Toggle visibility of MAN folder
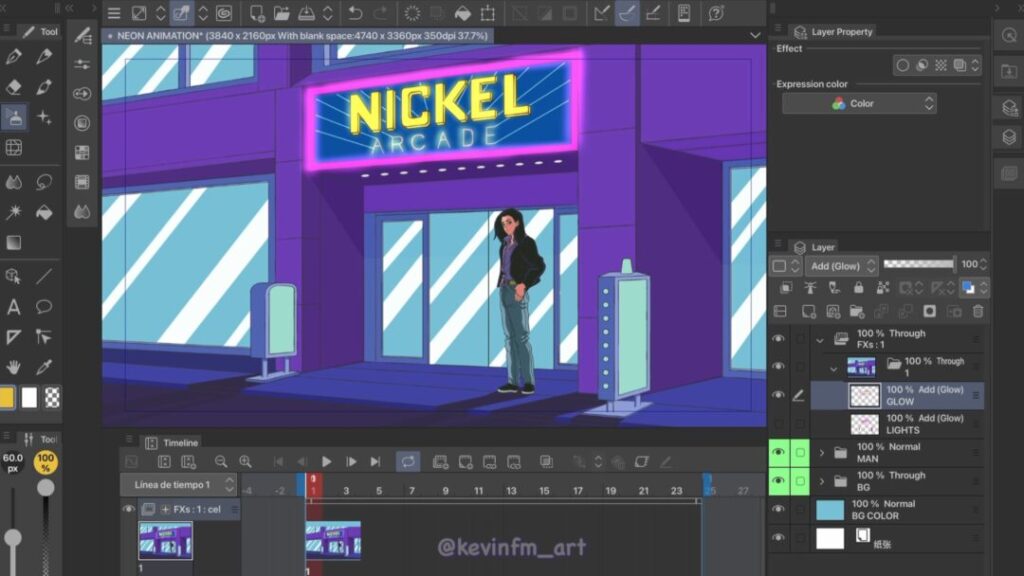Screen dimensions: 1024x576 coord(778,453)
